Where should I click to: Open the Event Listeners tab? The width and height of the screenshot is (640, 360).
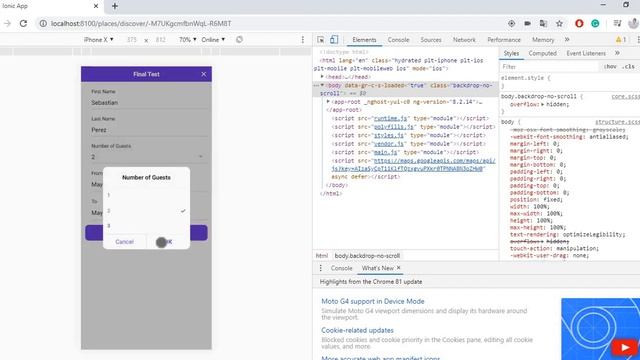tap(586, 53)
